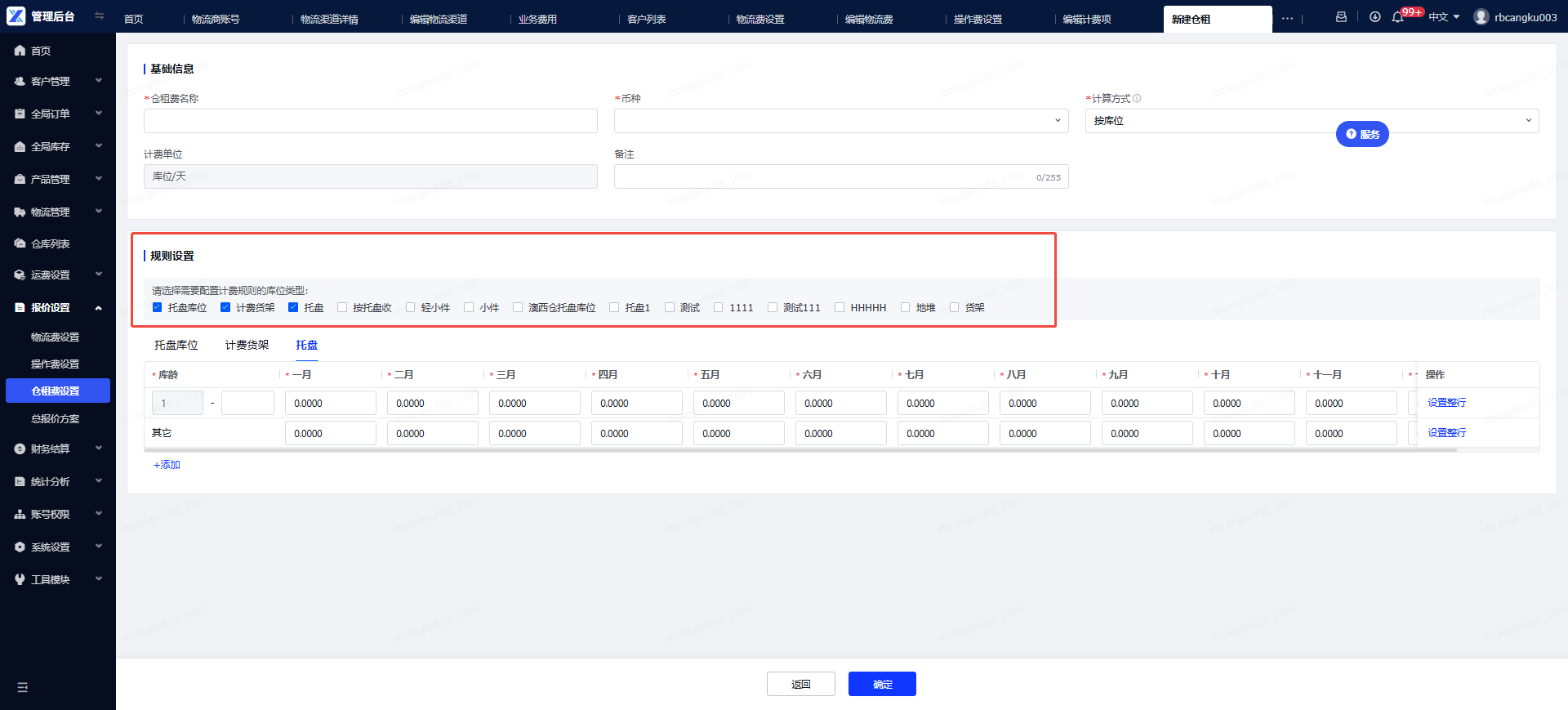Click the +添加 link
The image size is (1568, 710).
point(167,465)
